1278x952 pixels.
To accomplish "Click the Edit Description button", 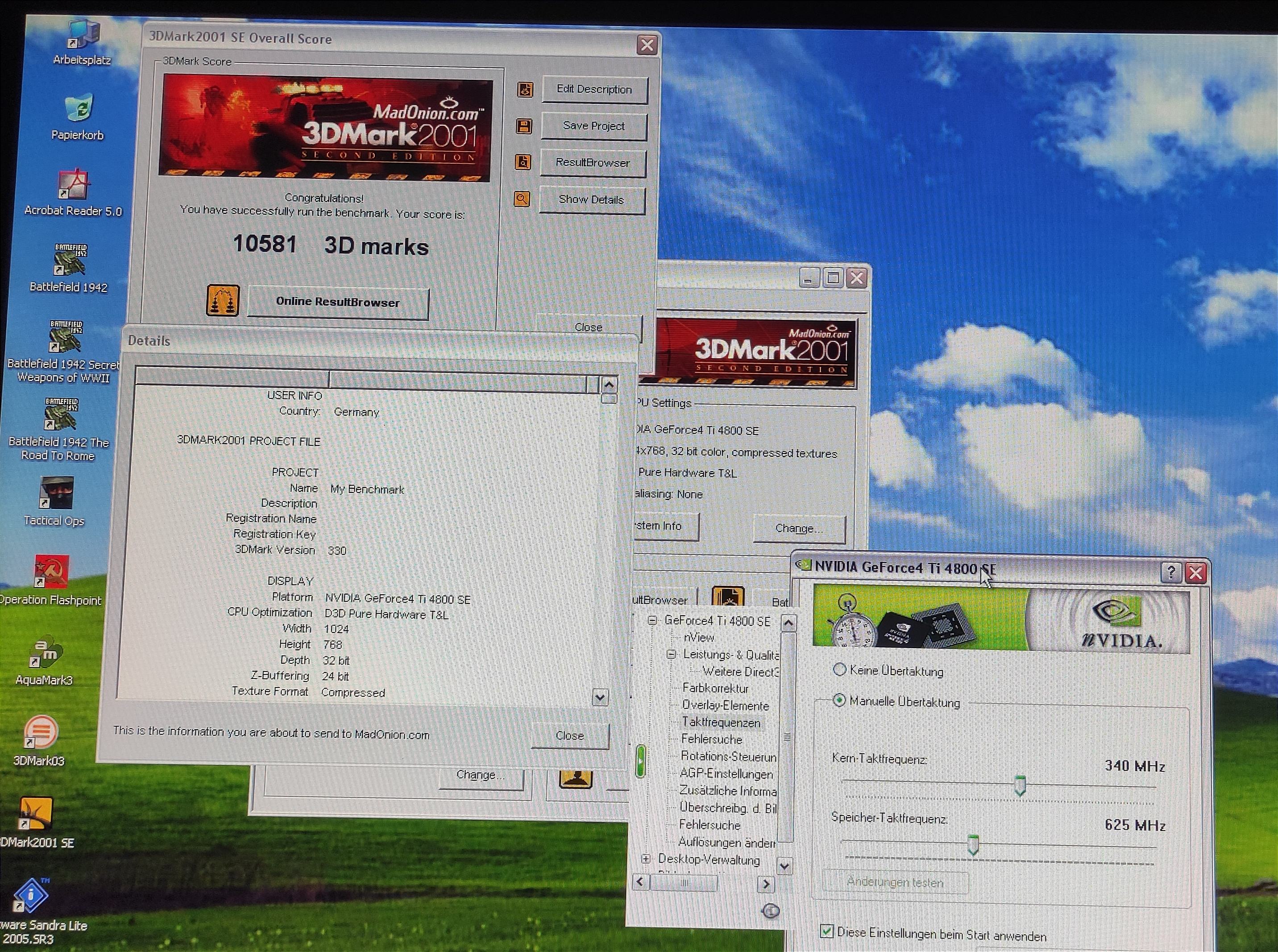I will point(594,90).
